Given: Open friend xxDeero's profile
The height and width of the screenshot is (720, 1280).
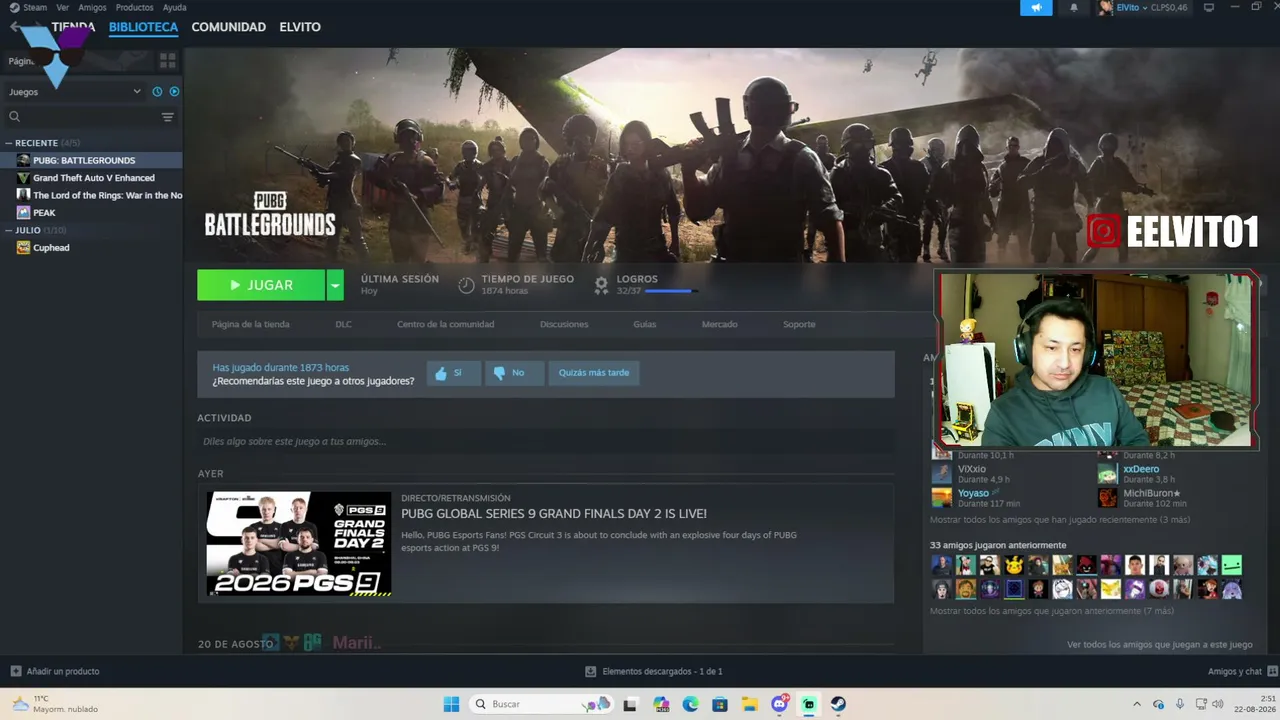Looking at the screenshot, I should click(x=1141, y=469).
